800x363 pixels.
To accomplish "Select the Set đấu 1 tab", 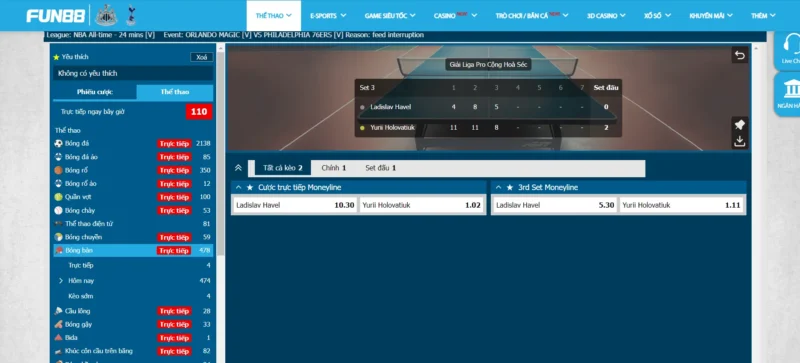I will click(x=381, y=167).
